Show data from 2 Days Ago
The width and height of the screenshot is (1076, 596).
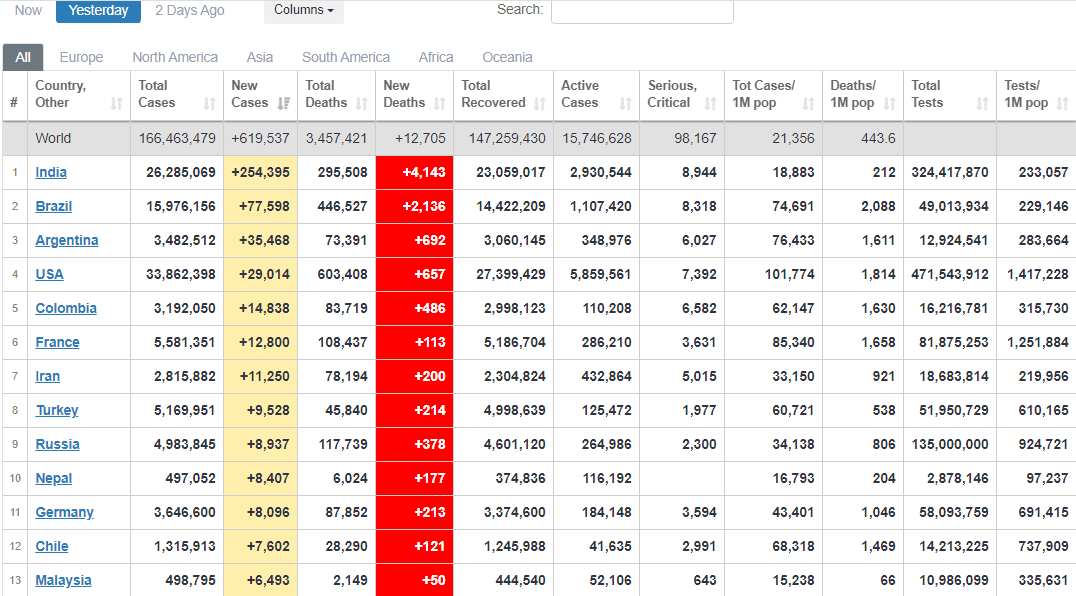pyautogui.click(x=189, y=10)
